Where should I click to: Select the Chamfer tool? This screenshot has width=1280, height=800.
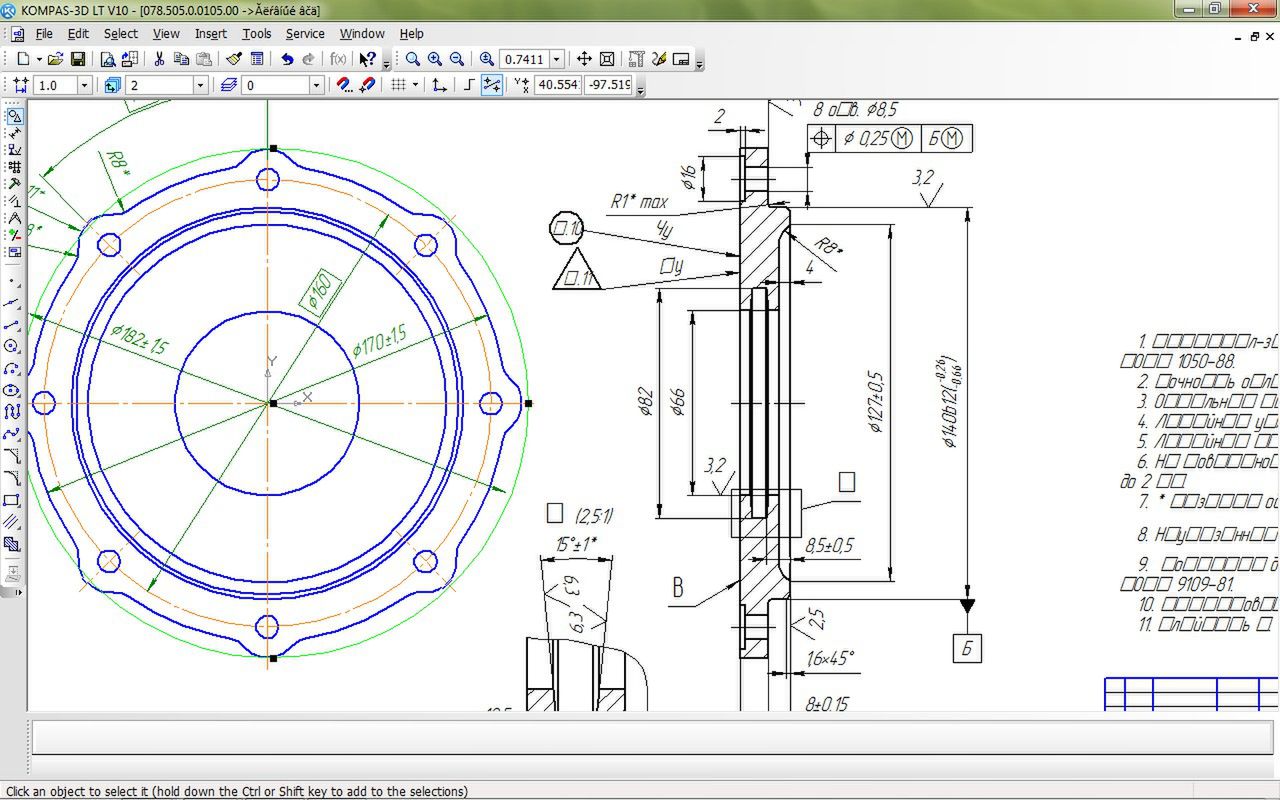(13, 456)
